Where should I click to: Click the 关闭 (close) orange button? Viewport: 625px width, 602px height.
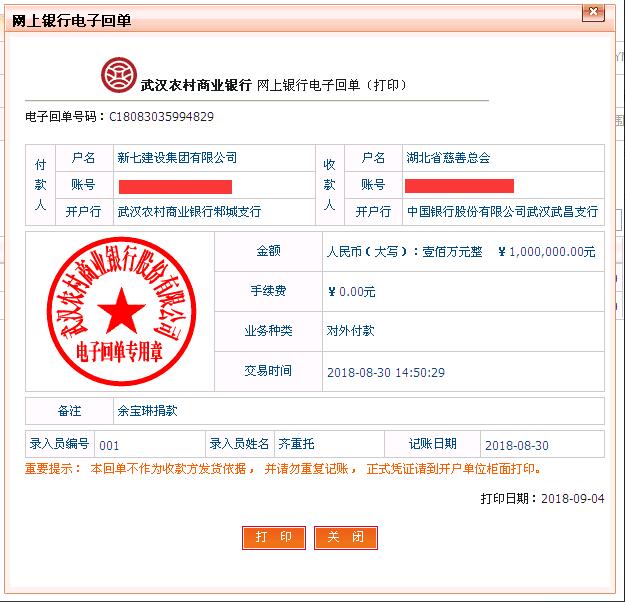pos(346,537)
